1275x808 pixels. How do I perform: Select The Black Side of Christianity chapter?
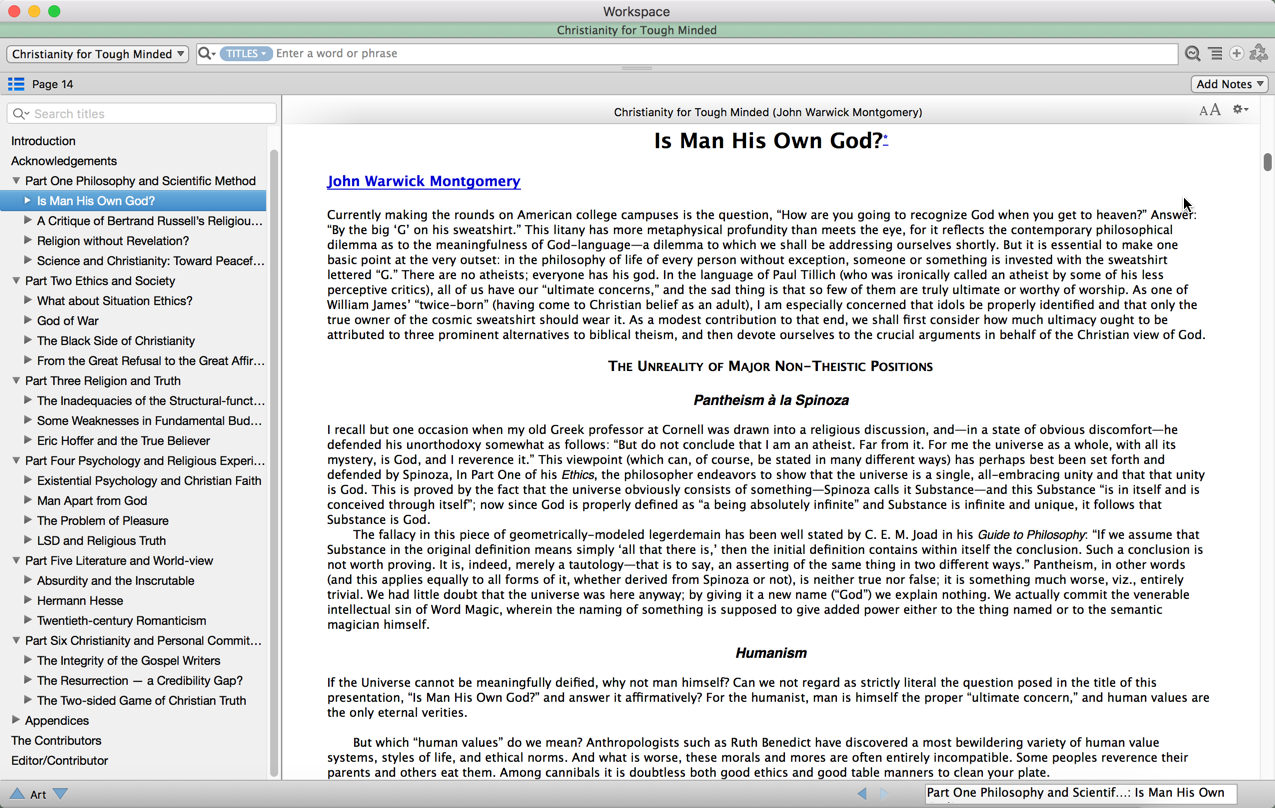[116, 341]
